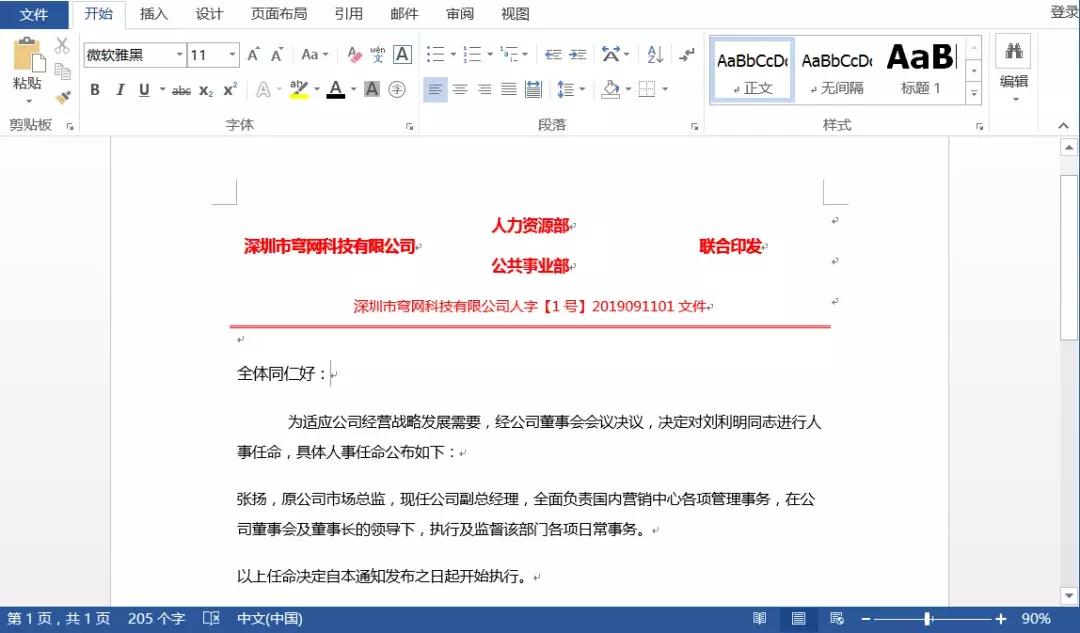Open the line spacing dropdown
This screenshot has height=633, width=1080.
point(570,88)
